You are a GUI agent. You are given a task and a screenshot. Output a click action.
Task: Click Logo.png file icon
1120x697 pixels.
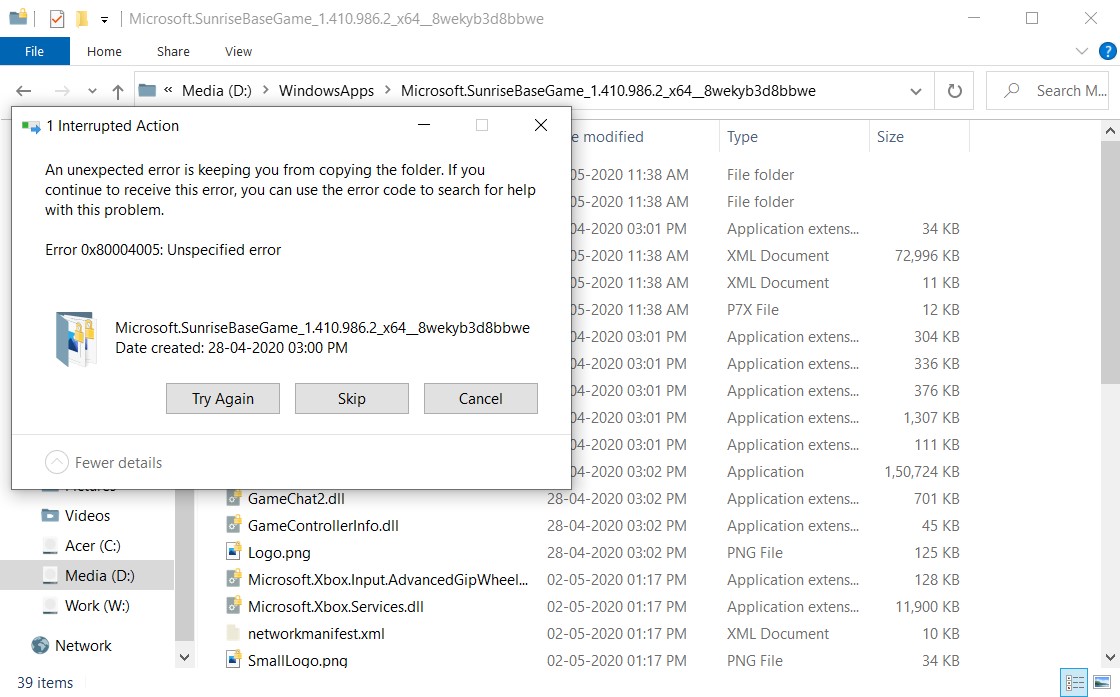[x=234, y=552]
